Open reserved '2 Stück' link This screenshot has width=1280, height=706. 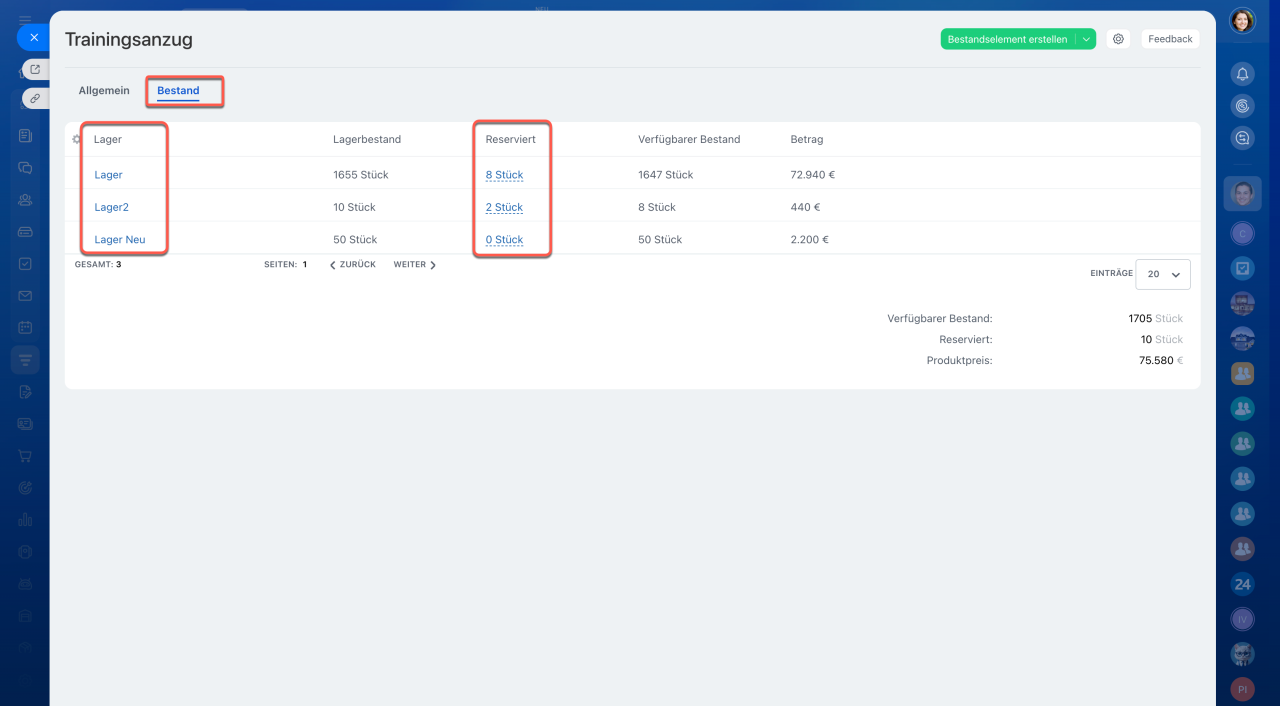coord(504,207)
